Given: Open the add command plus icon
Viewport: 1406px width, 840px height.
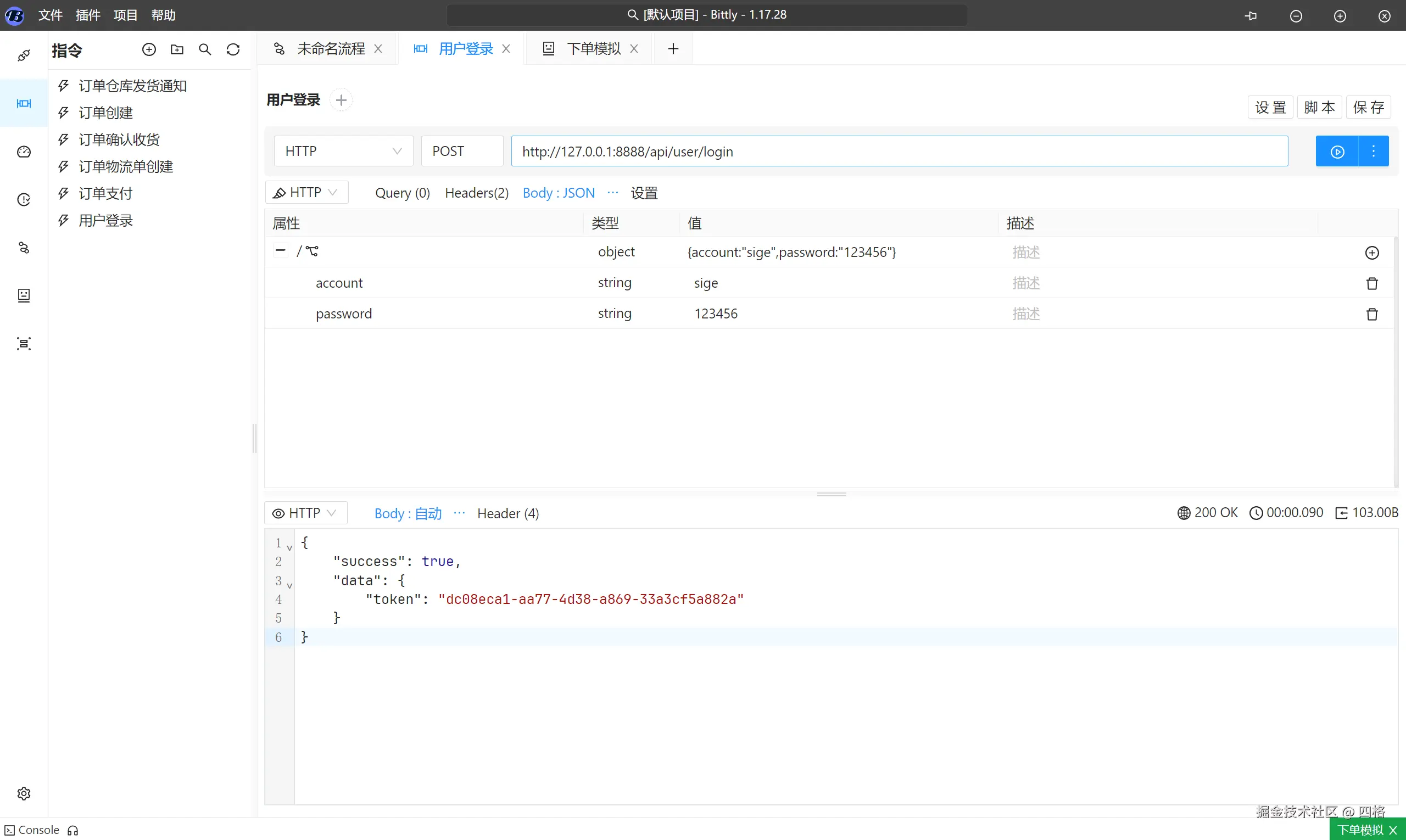Looking at the screenshot, I should point(149,50).
